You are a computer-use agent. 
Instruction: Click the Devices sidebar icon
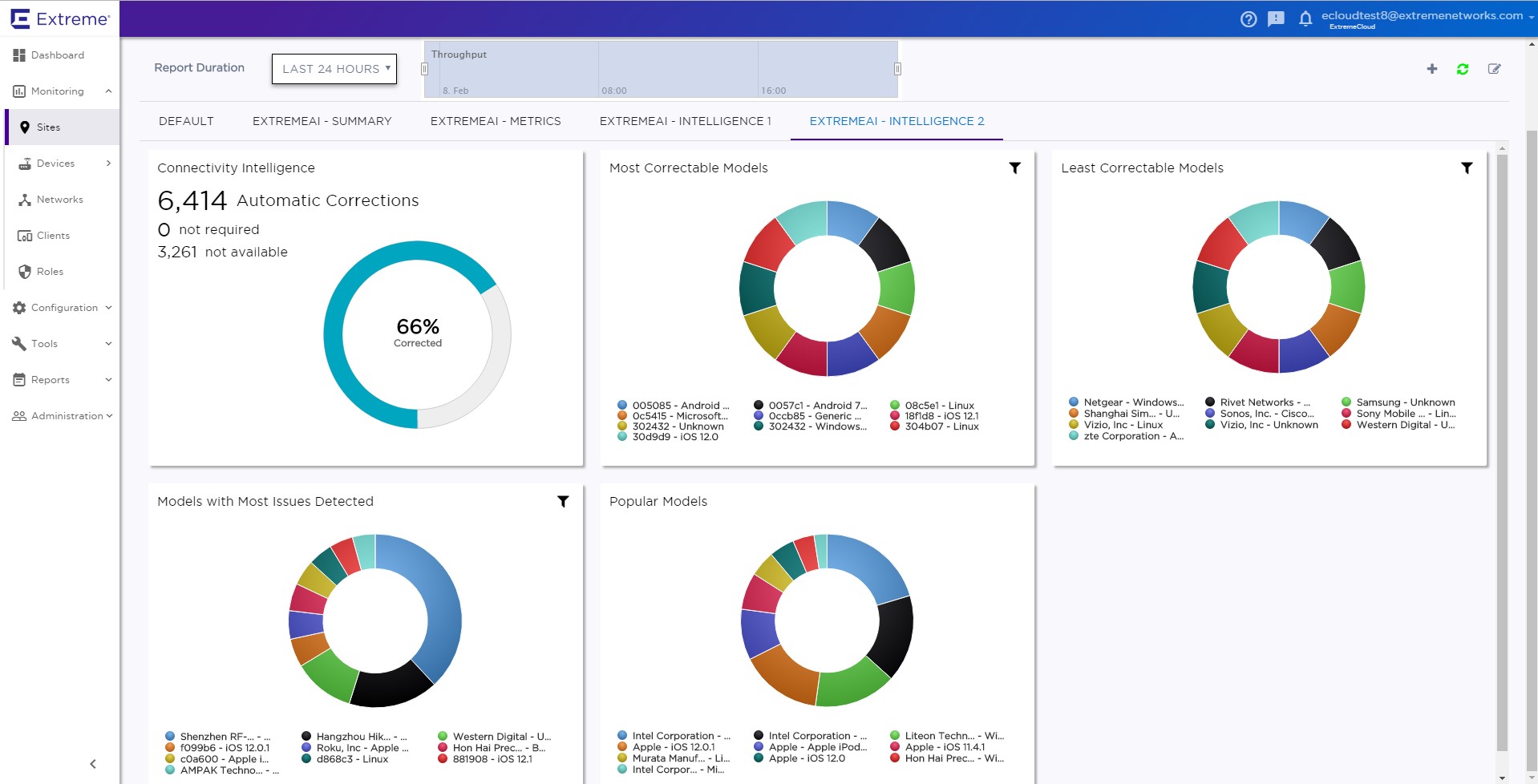click(25, 164)
